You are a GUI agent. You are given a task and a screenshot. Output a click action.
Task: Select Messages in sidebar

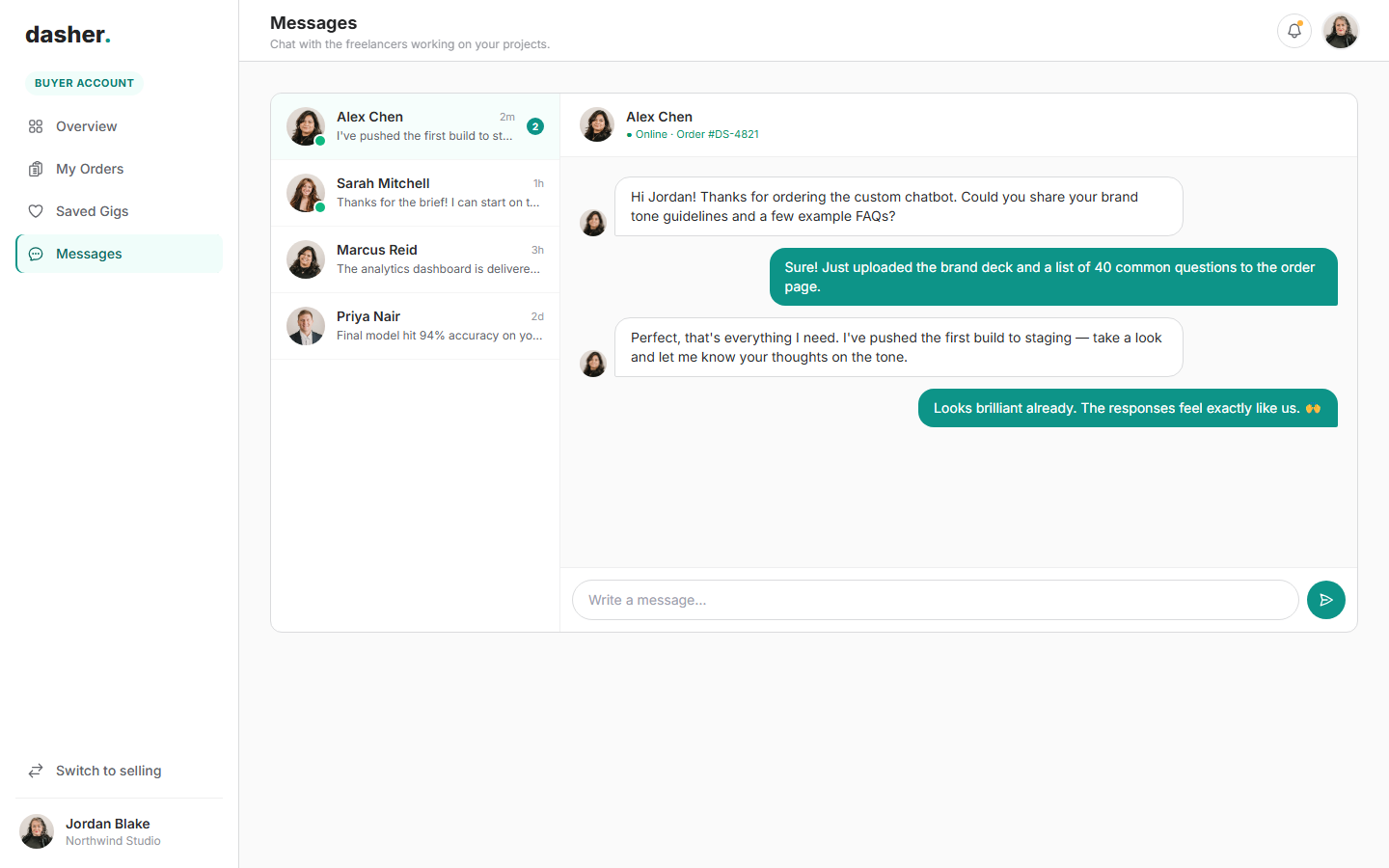coord(120,254)
